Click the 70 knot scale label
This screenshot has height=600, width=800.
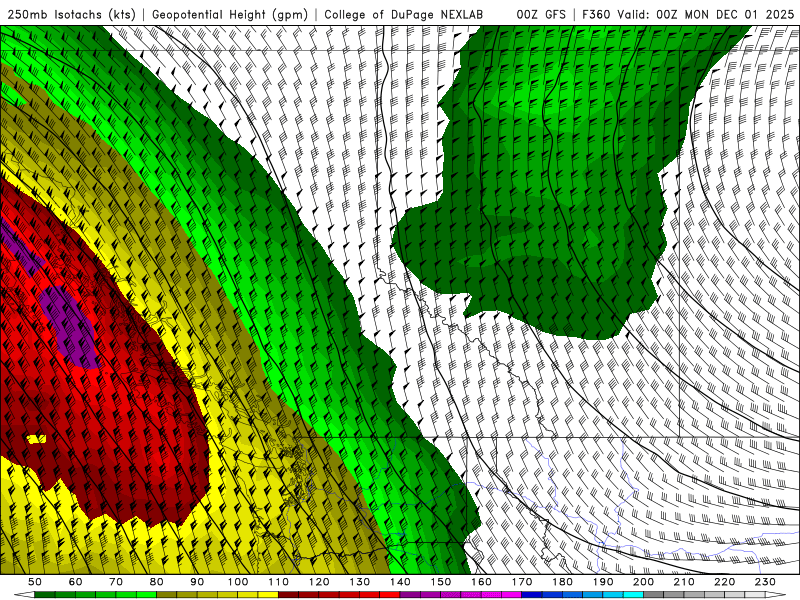pyautogui.click(x=116, y=582)
